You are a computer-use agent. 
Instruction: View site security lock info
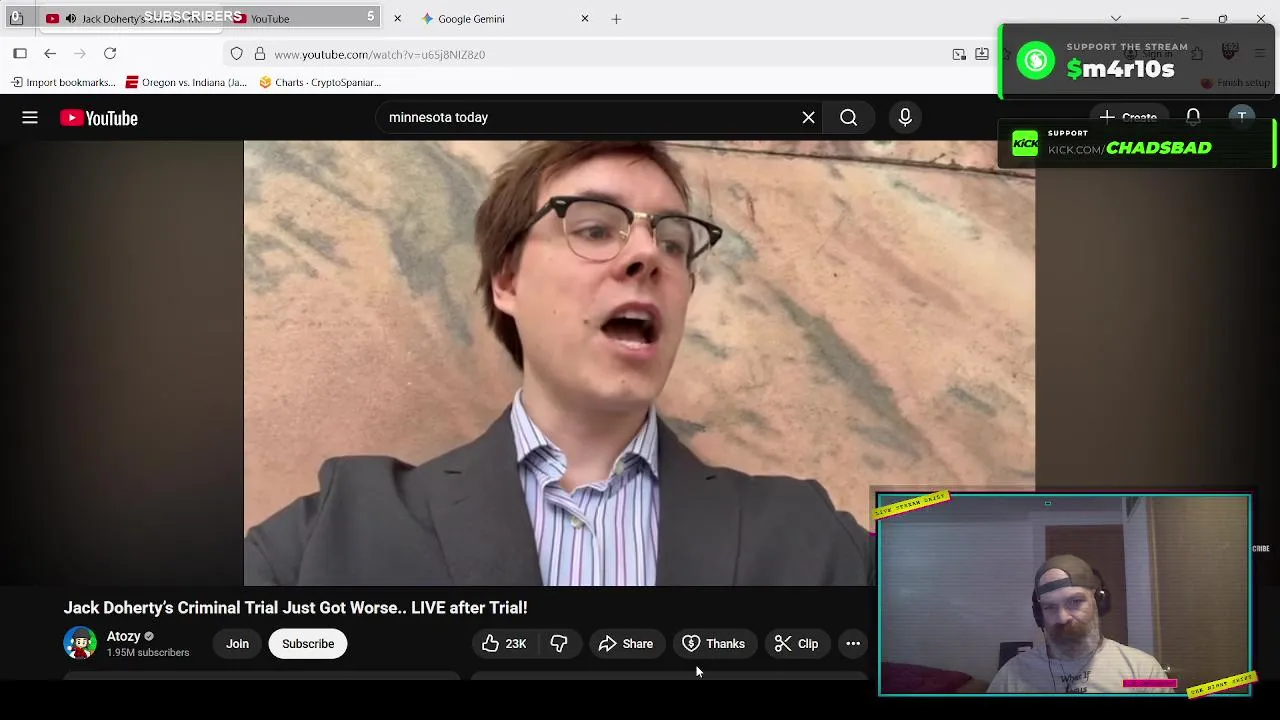259,54
